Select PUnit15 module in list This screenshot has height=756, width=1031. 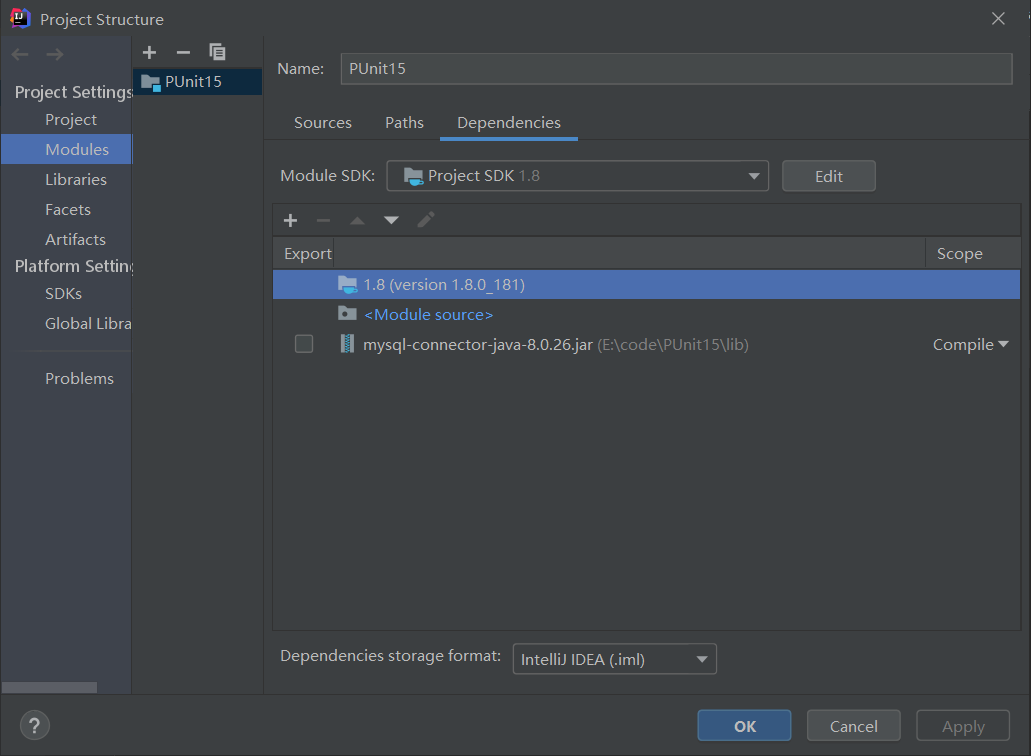(x=198, y=82)
